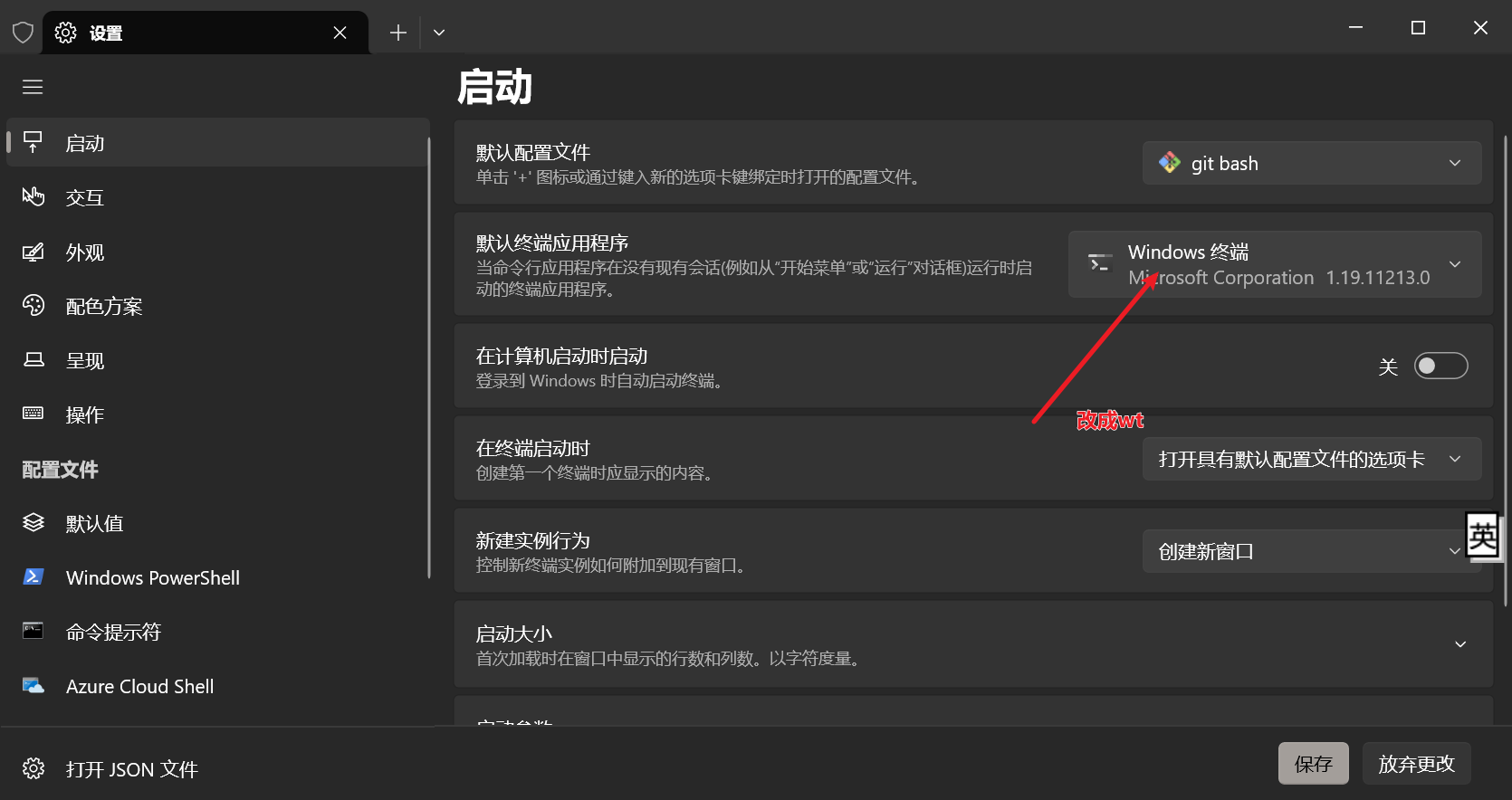
Task: Expand the 启动大小 launch size section
Action: click(1459, 644)
